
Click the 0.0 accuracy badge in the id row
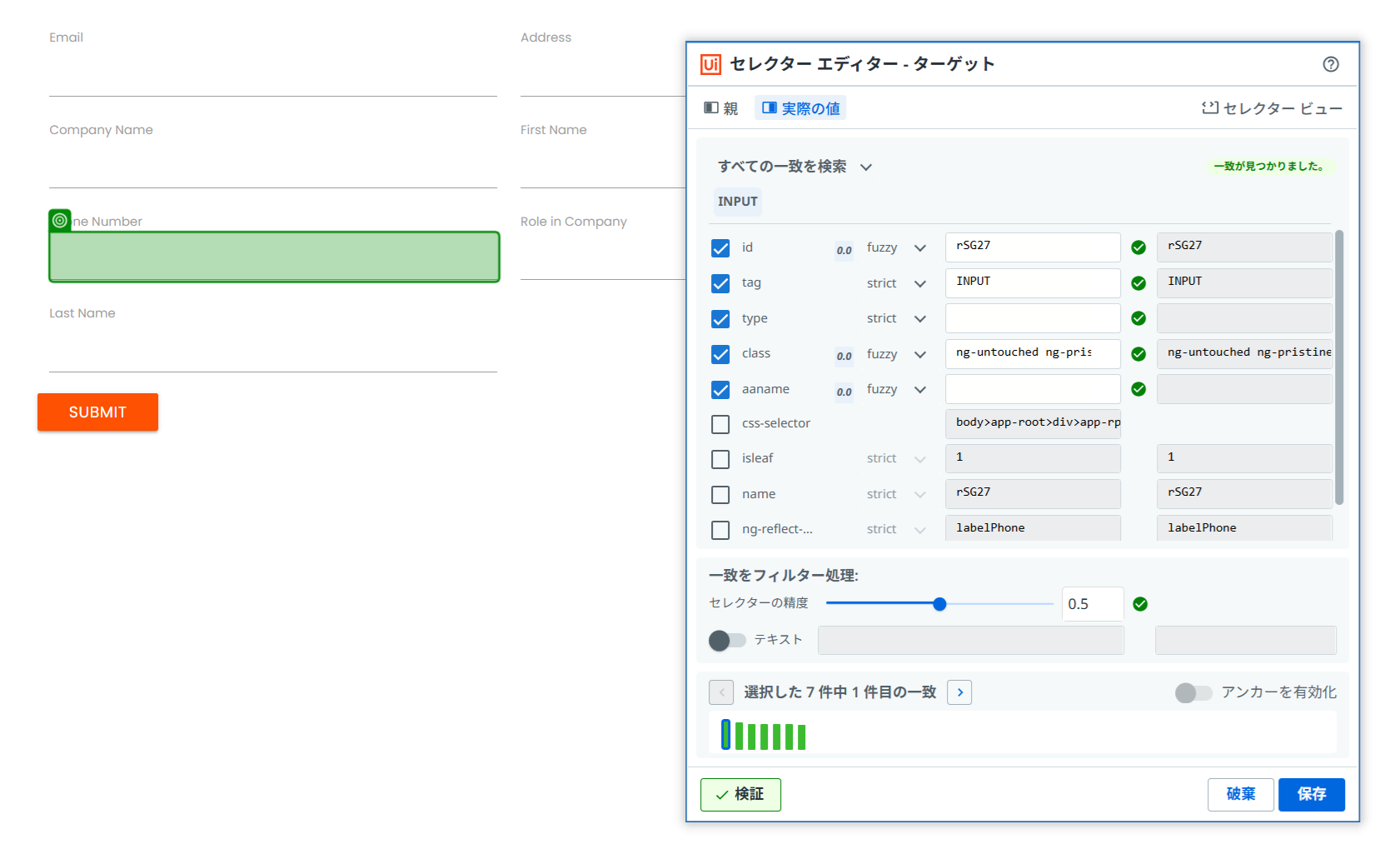point(844,250)
